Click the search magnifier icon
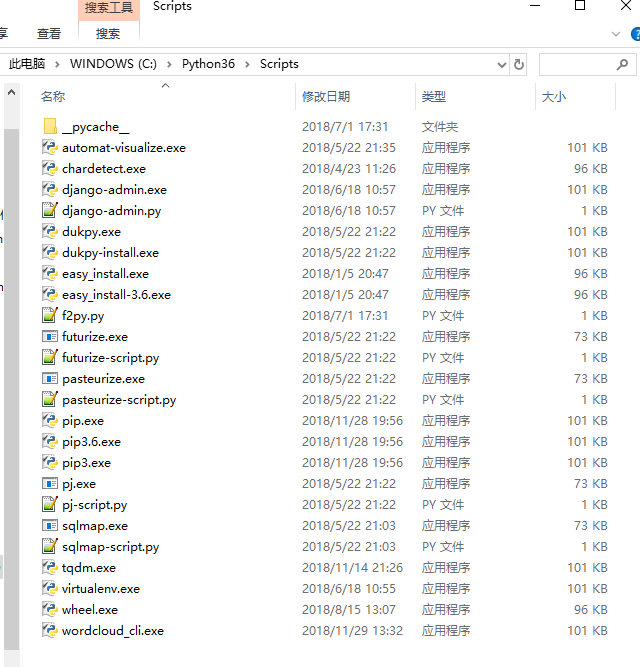The image size is (640, 667). 622,64
